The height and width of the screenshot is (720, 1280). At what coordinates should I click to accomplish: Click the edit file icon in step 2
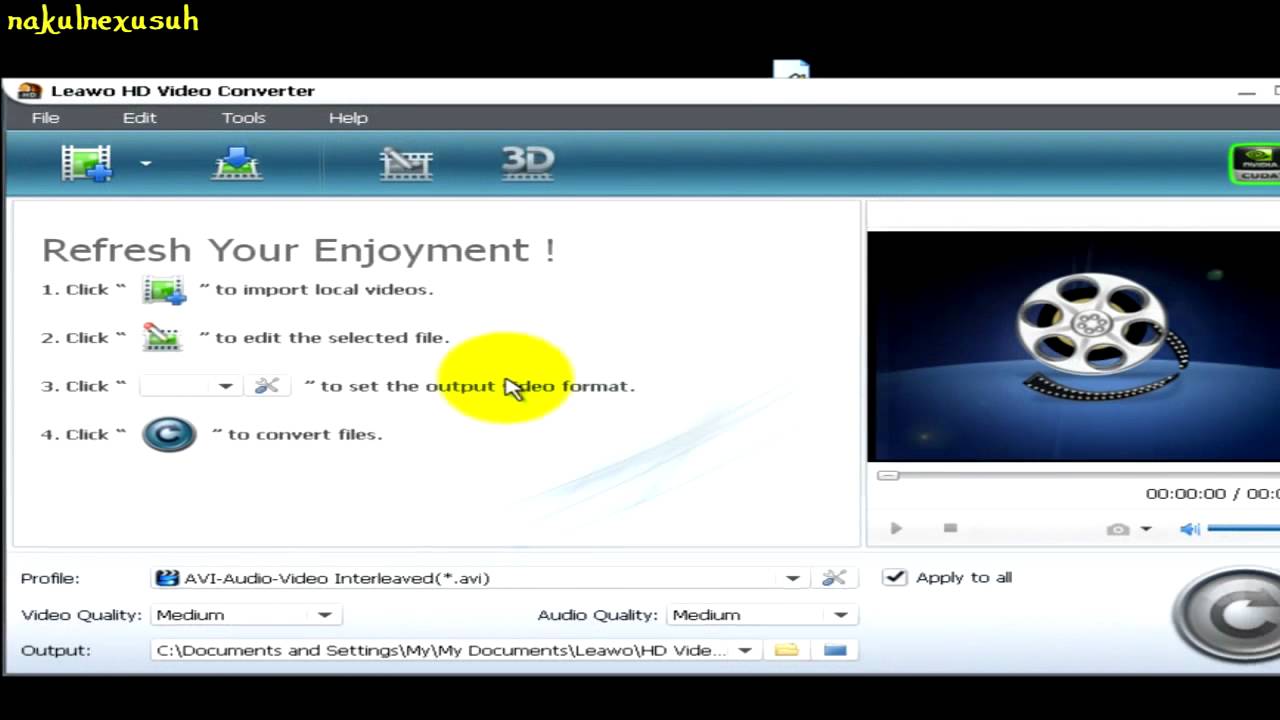click(x=162, y=337)
